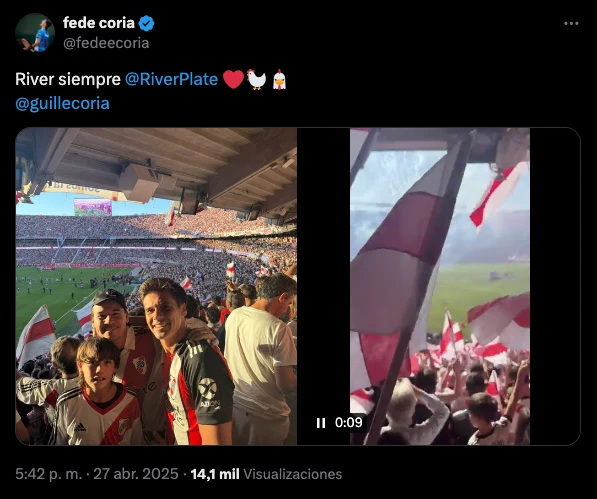Click the Visualizaciones label

click(292, 474)
